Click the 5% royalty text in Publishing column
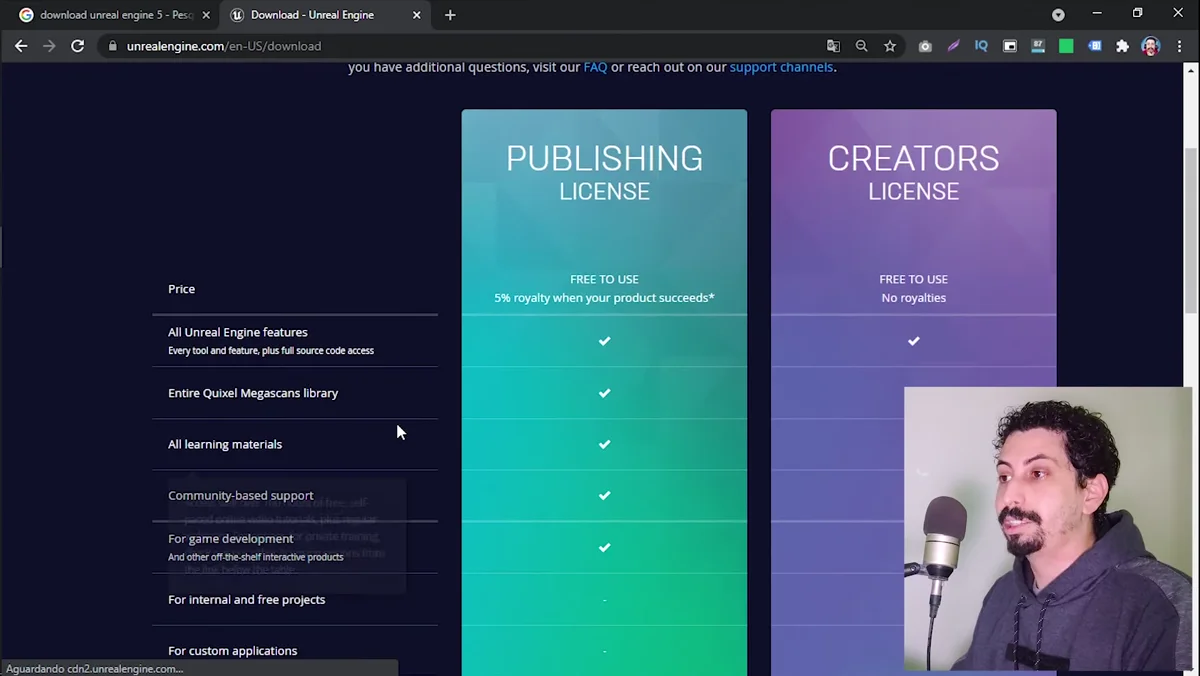The image size is (1200, 676). [x=604, y=298]
